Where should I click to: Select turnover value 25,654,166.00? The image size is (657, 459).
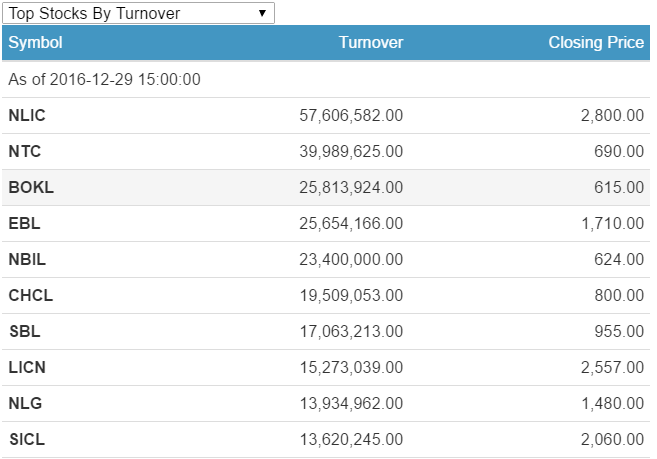coord(351,223)
